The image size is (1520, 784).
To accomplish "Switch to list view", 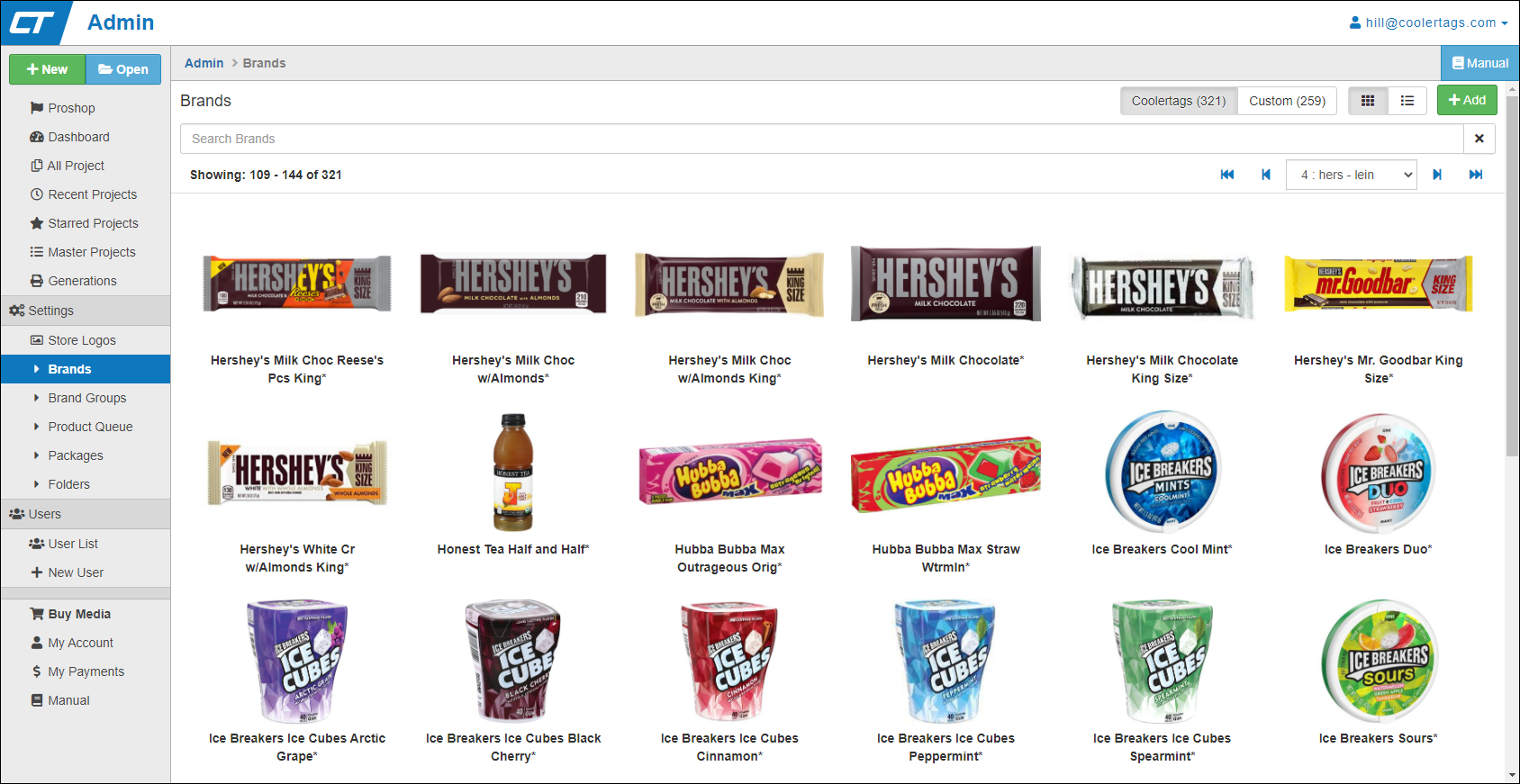I will click(1407, 101).
